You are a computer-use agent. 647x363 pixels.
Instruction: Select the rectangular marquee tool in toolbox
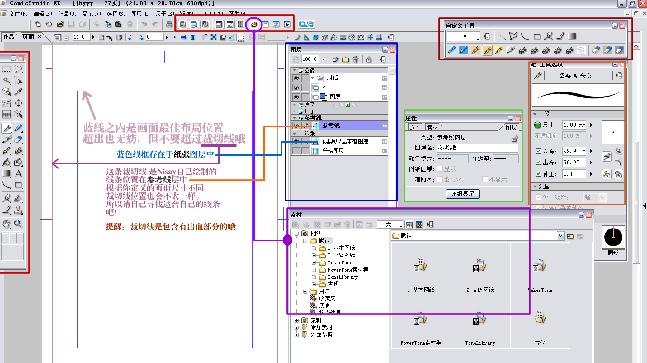(7, 70)
